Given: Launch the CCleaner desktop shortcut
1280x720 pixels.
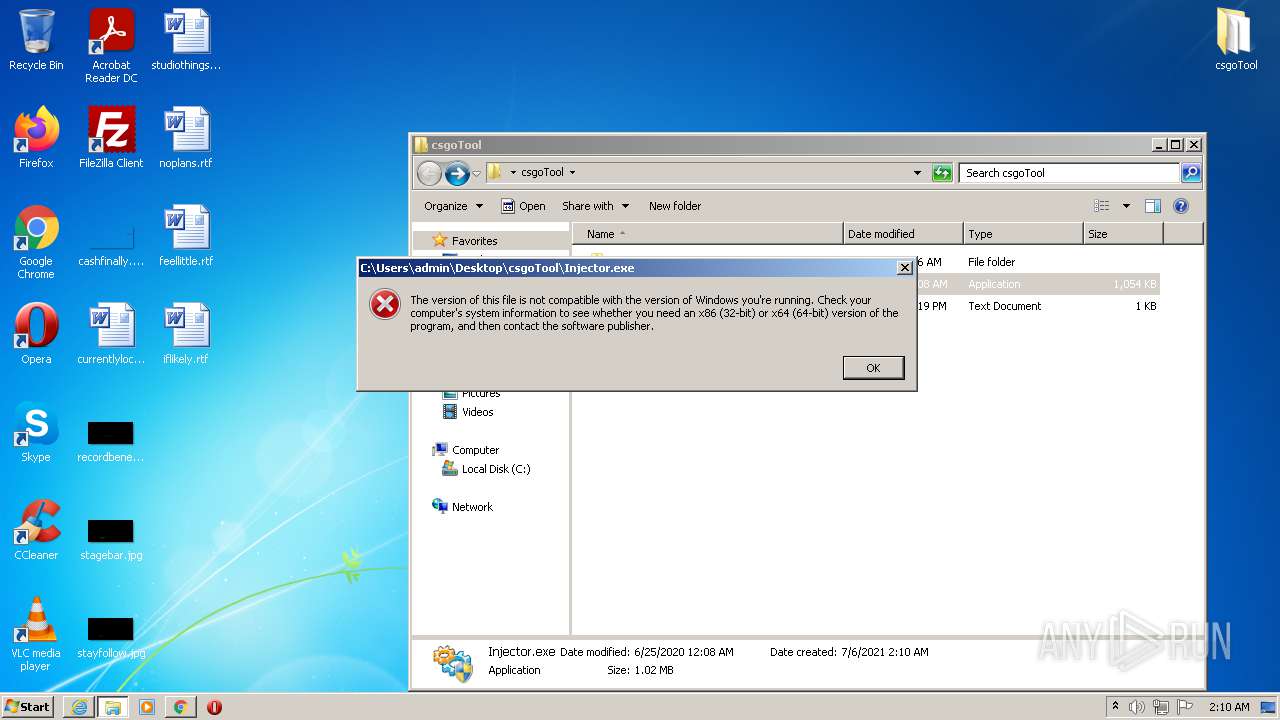Looking at the screenshot, I should [36, 529].
